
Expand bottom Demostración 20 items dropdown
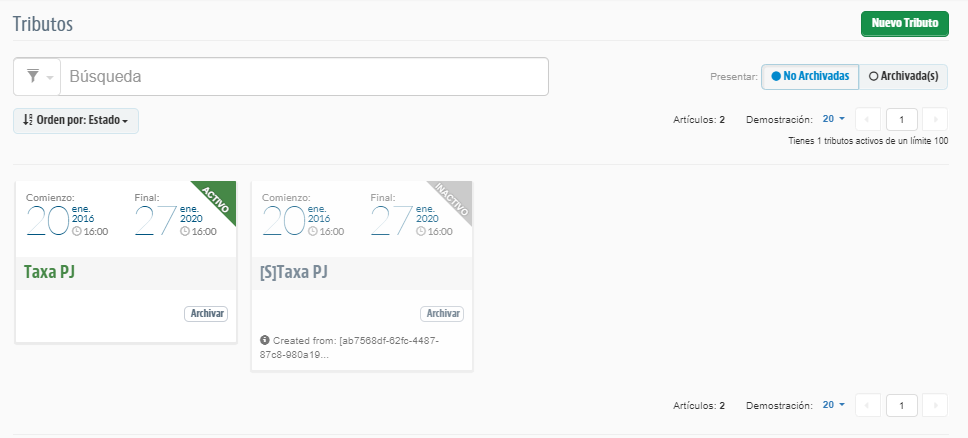833,405
